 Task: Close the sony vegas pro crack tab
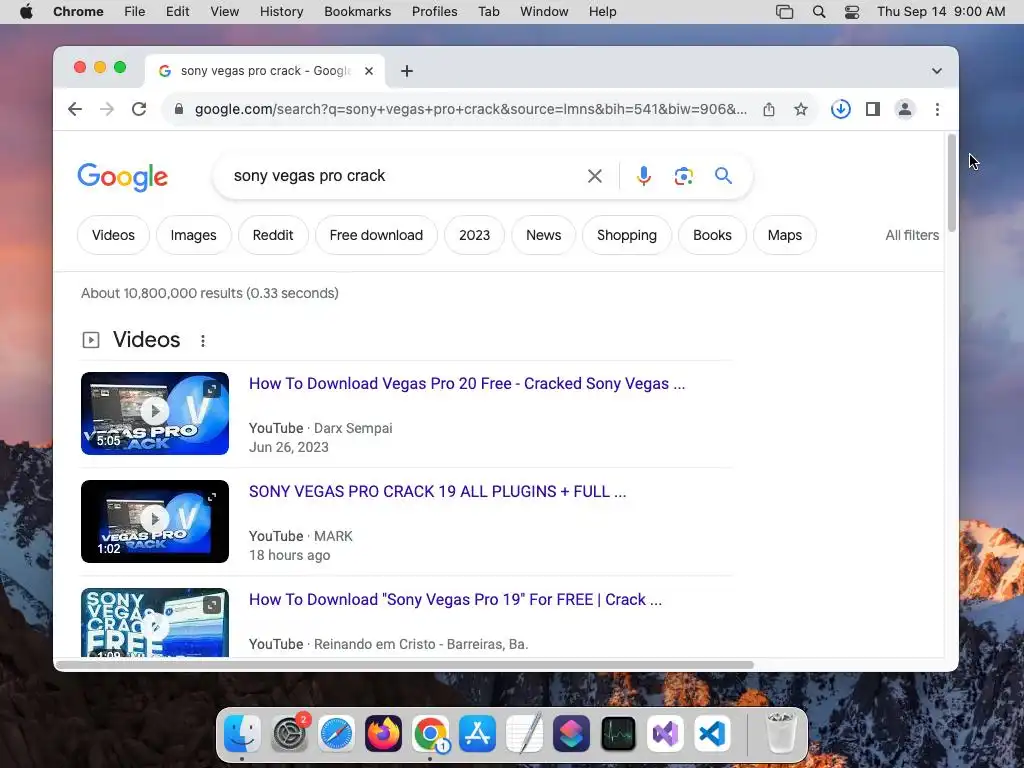click(x=369, y=71)
